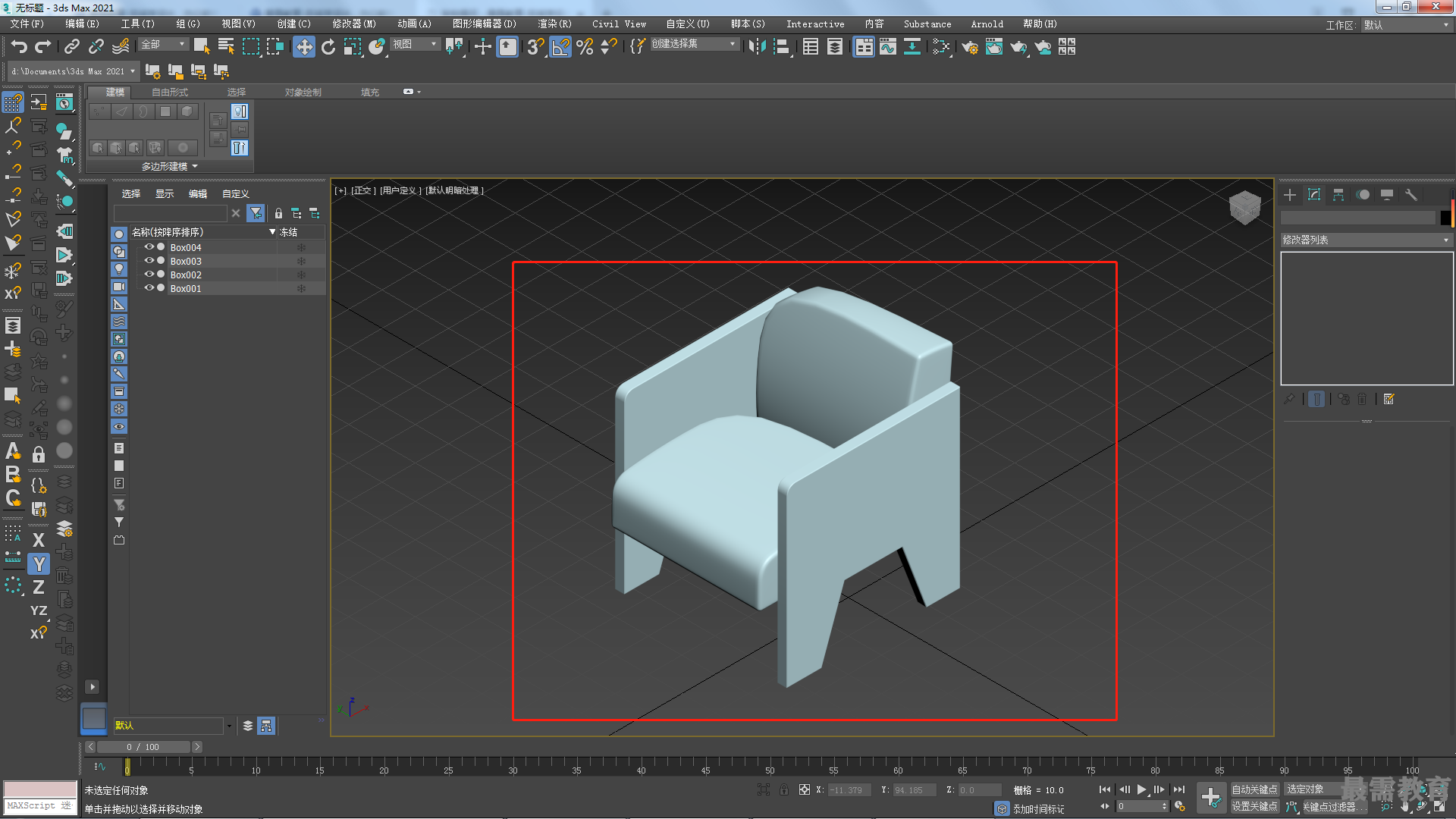The height and width of the screenshot is (819, 1456).
Task: Open the Layer Explorer icon
Action: click(835, 47)
